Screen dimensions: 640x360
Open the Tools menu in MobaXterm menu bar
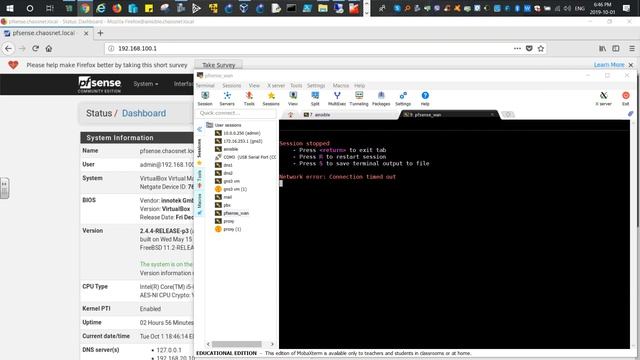(x=296, y=85)
